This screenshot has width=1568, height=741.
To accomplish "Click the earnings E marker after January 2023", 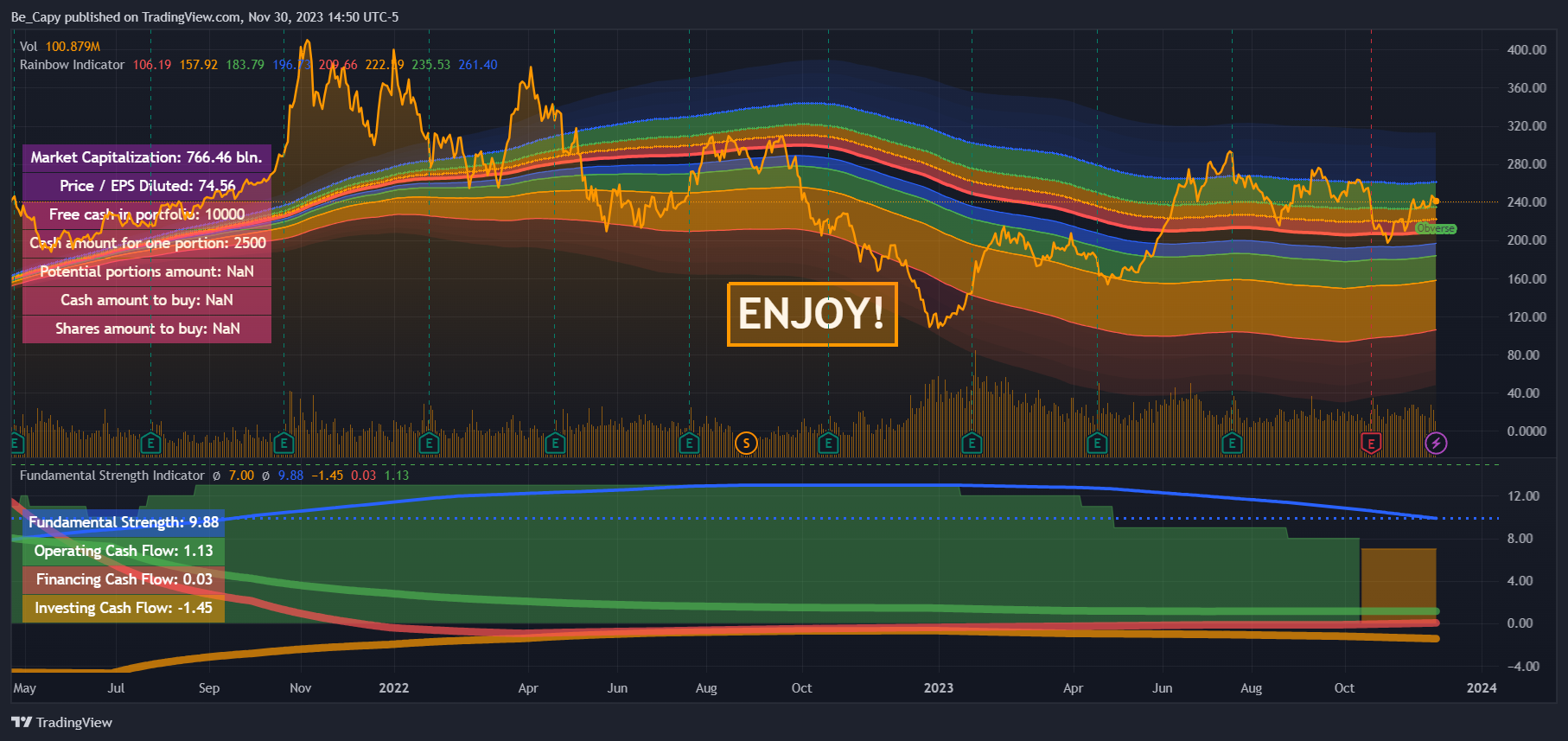I will pos(972,444).
